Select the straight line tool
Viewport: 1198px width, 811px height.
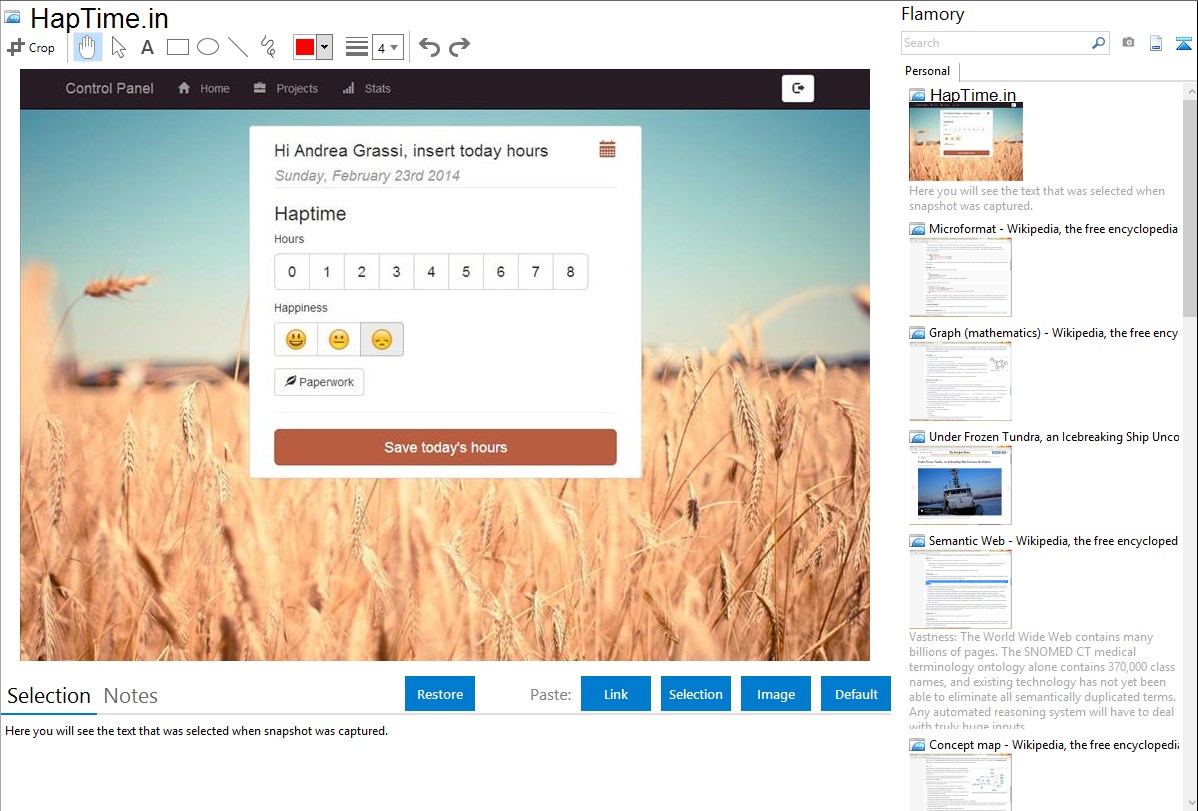tap(238, 47)
